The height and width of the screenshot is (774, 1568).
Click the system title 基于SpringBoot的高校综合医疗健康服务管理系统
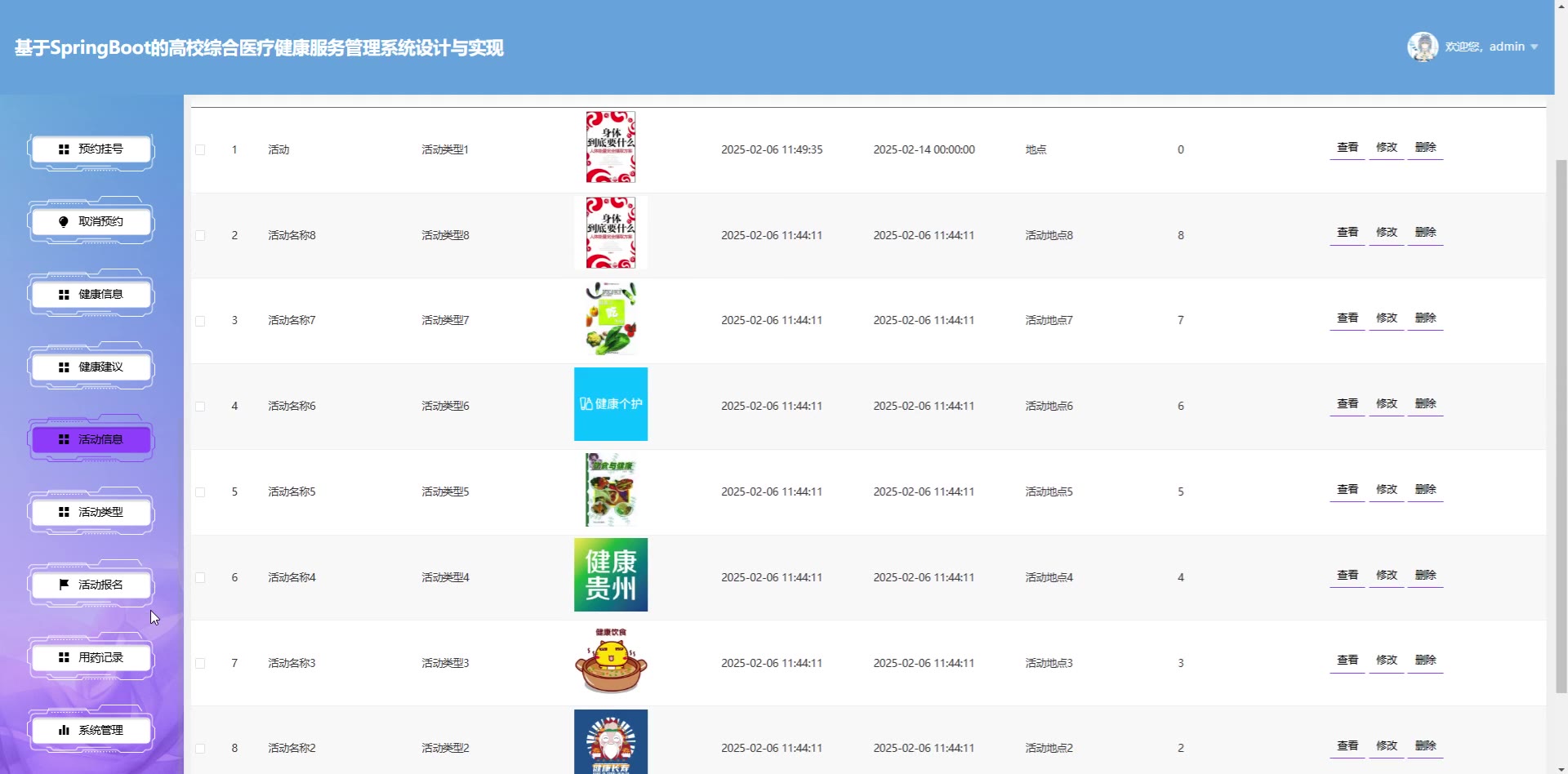259,48
